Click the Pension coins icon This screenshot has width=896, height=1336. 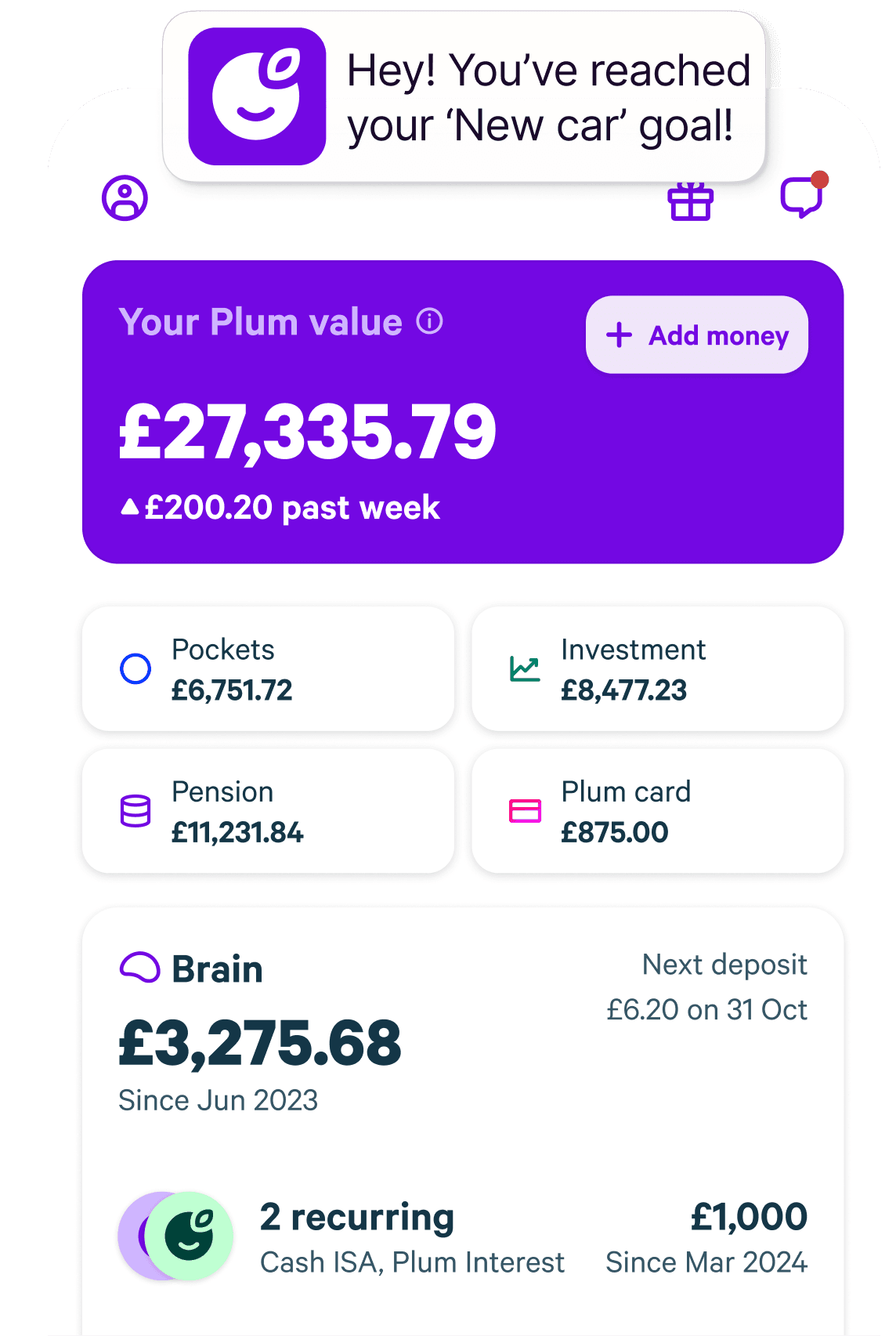pos(135,811)
